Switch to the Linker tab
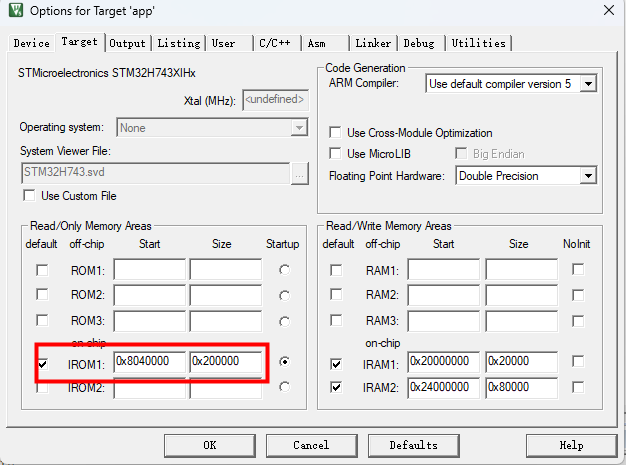Screen dimensions: 626x465 pyautogui.click(x=373, y=43)
